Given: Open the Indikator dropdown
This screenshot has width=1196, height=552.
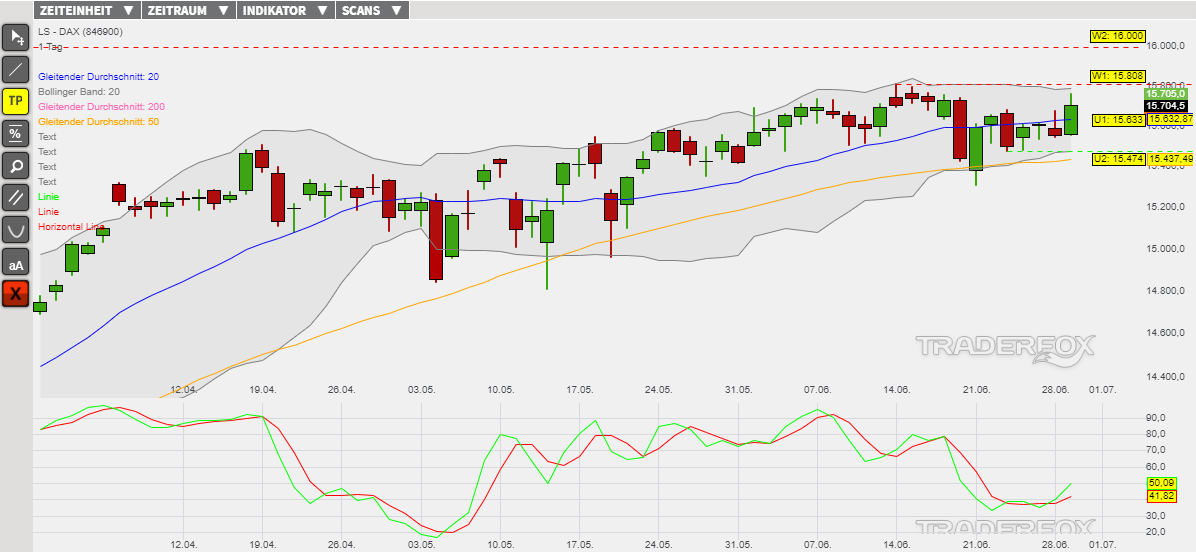Looking at the screenshot, I should coord(285,10).
